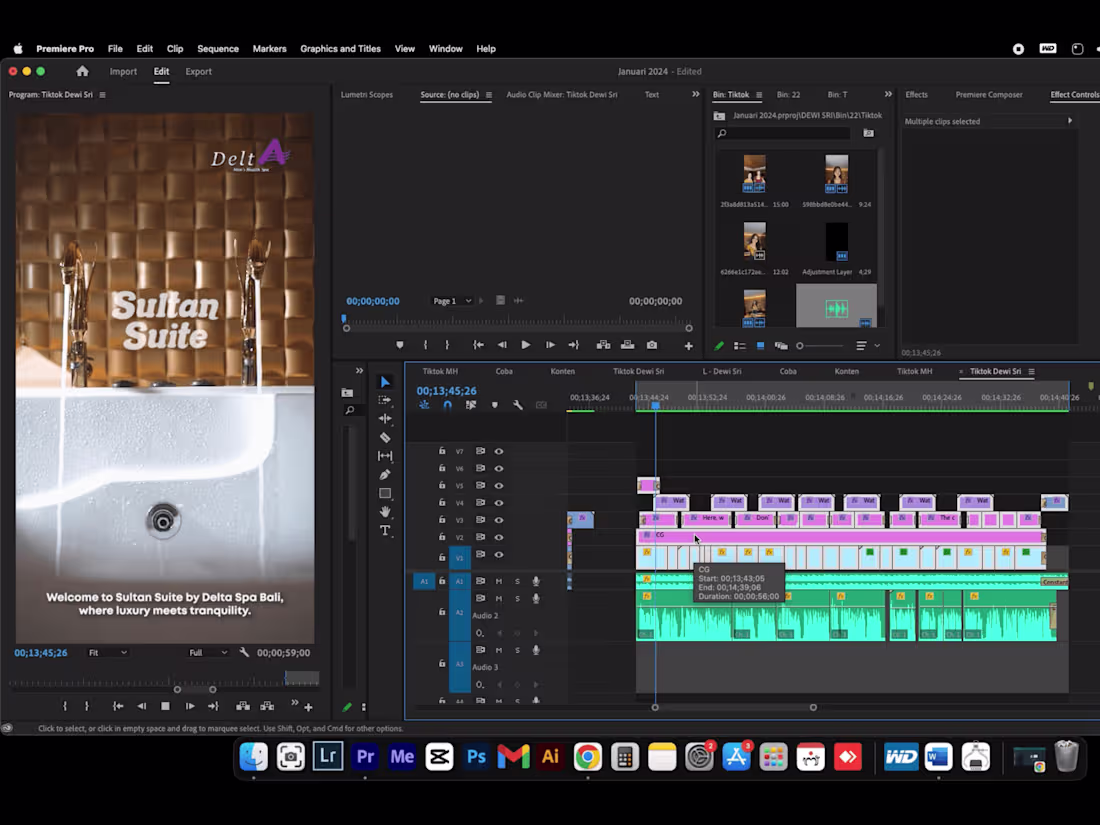Select the Adjustment Layer thumbnail in bin
The width and height of the screenshot is (1100, 825).
[836, 243]
